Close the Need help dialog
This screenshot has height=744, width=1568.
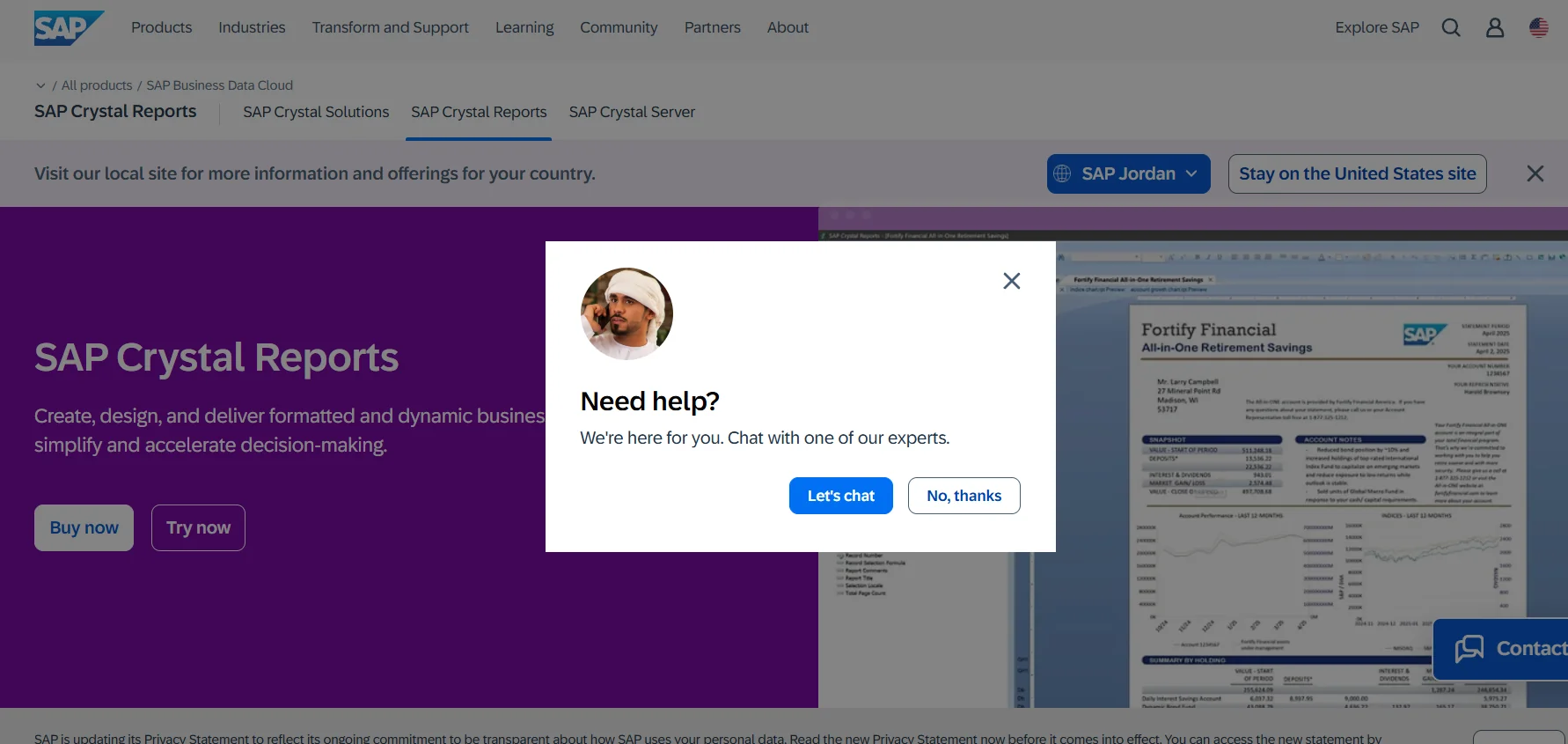(x=1012, y=281)
